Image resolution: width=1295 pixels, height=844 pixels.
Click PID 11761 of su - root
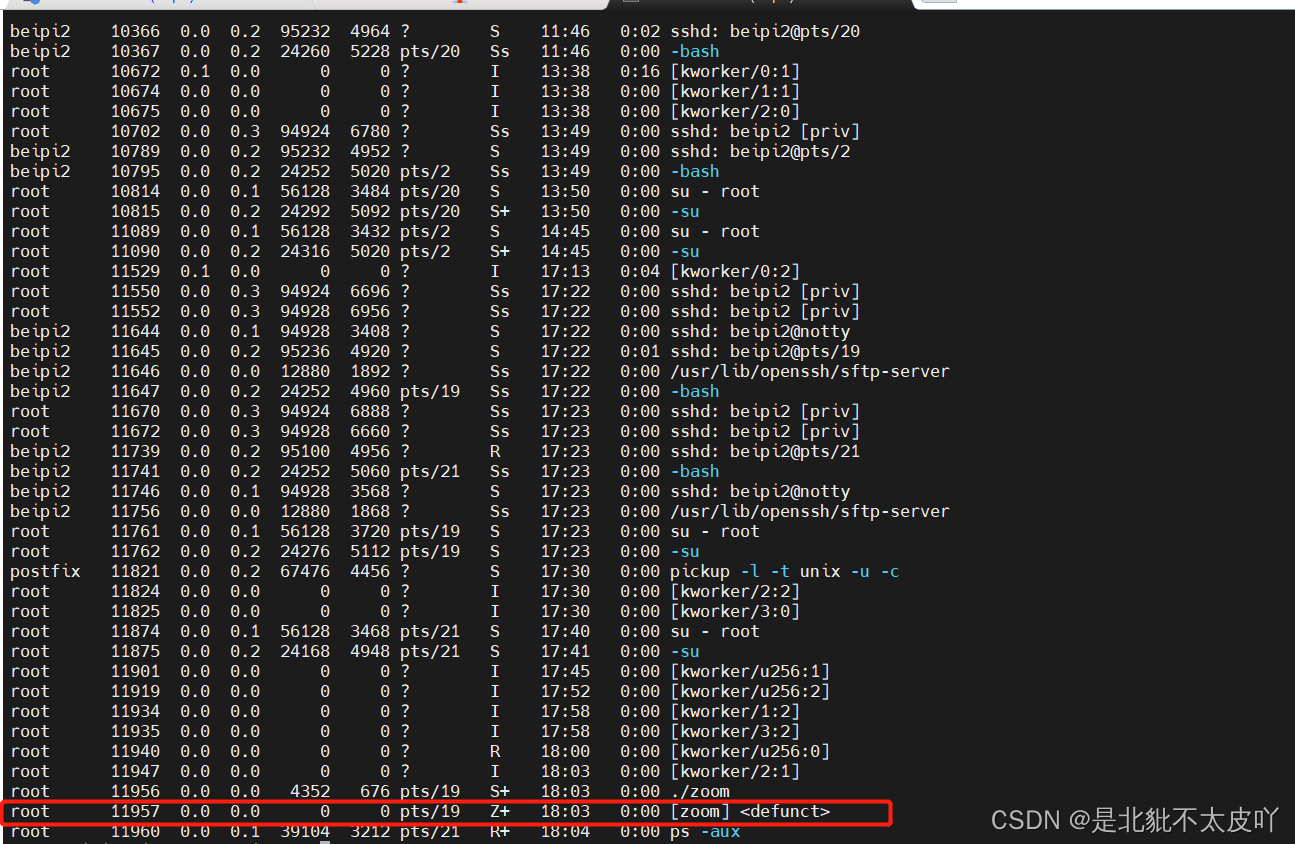[x=135, y=531]
